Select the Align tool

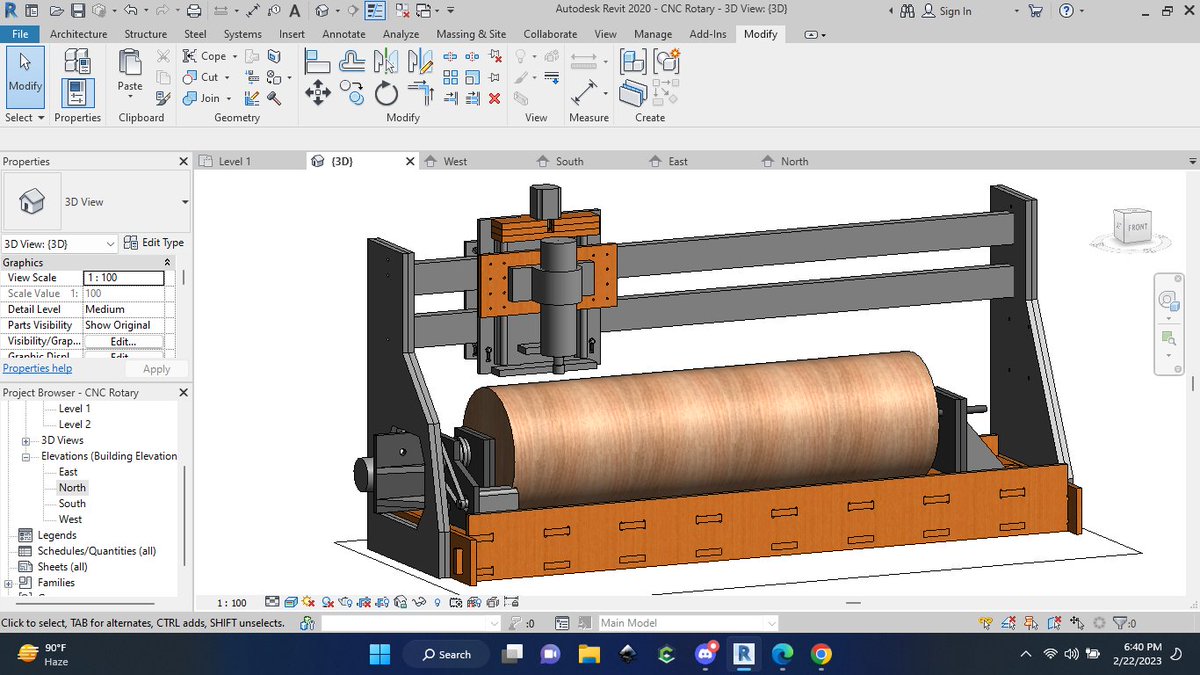point(318,62)
